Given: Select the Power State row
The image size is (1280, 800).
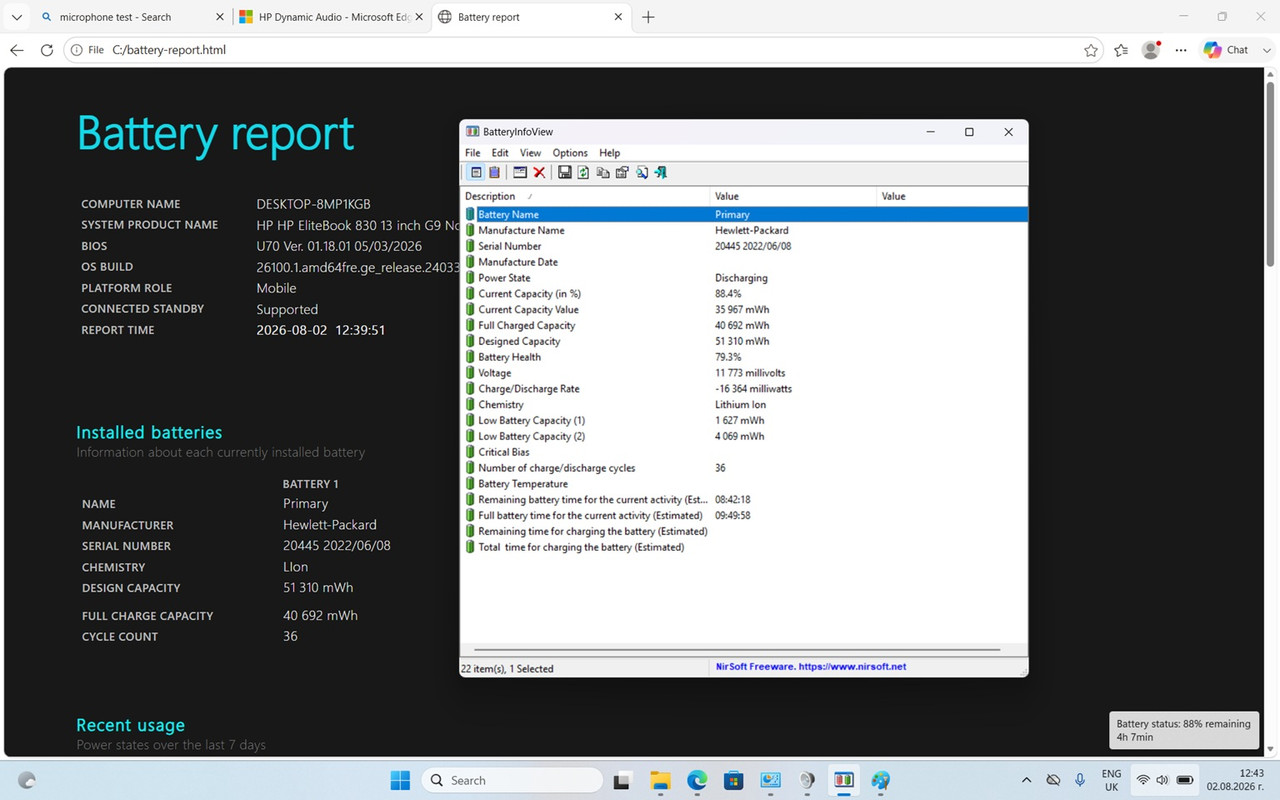Looking at the screenshot, I should pos(744,278).
